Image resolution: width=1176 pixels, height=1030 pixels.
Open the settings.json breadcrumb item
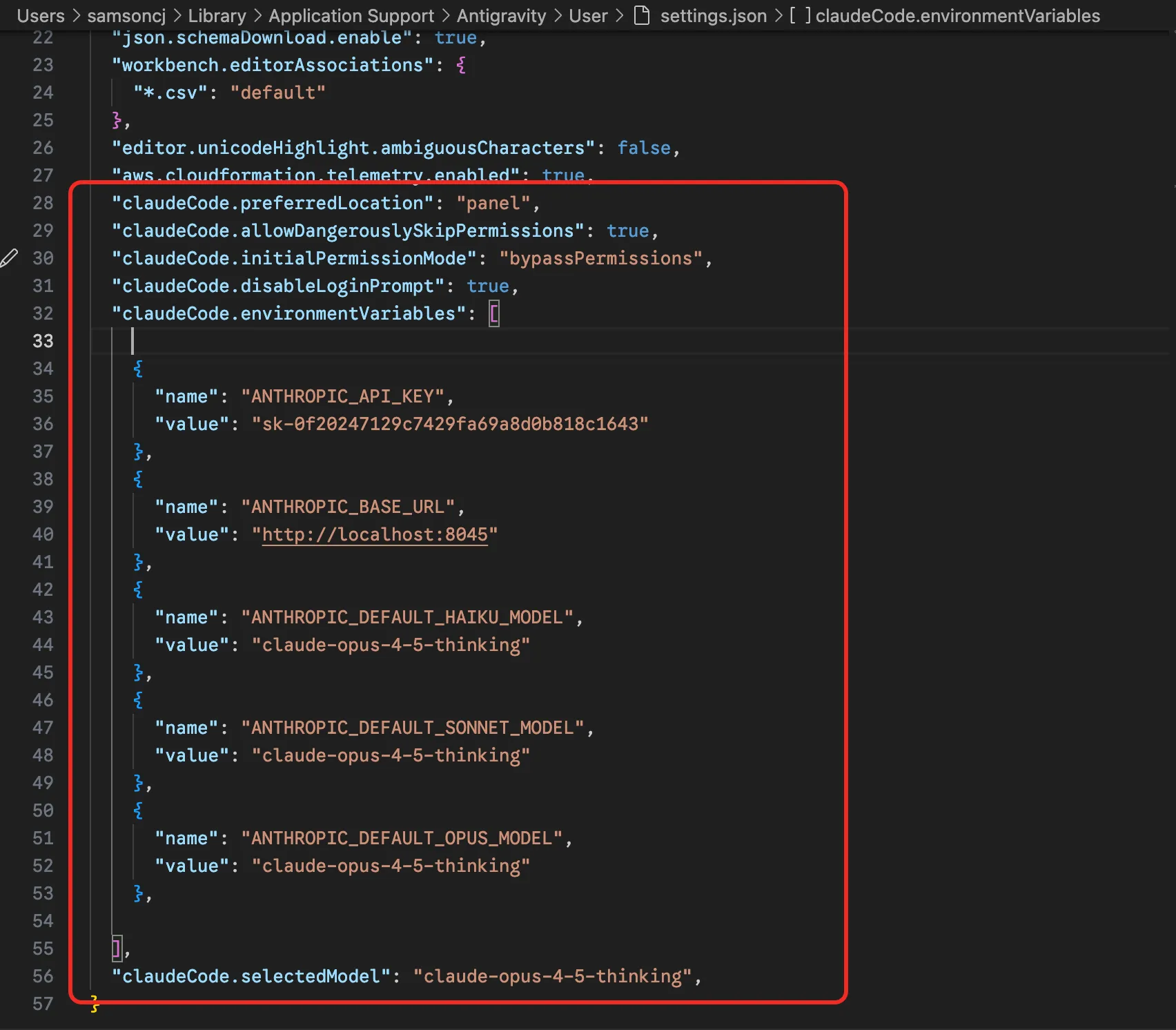(713, 15)
